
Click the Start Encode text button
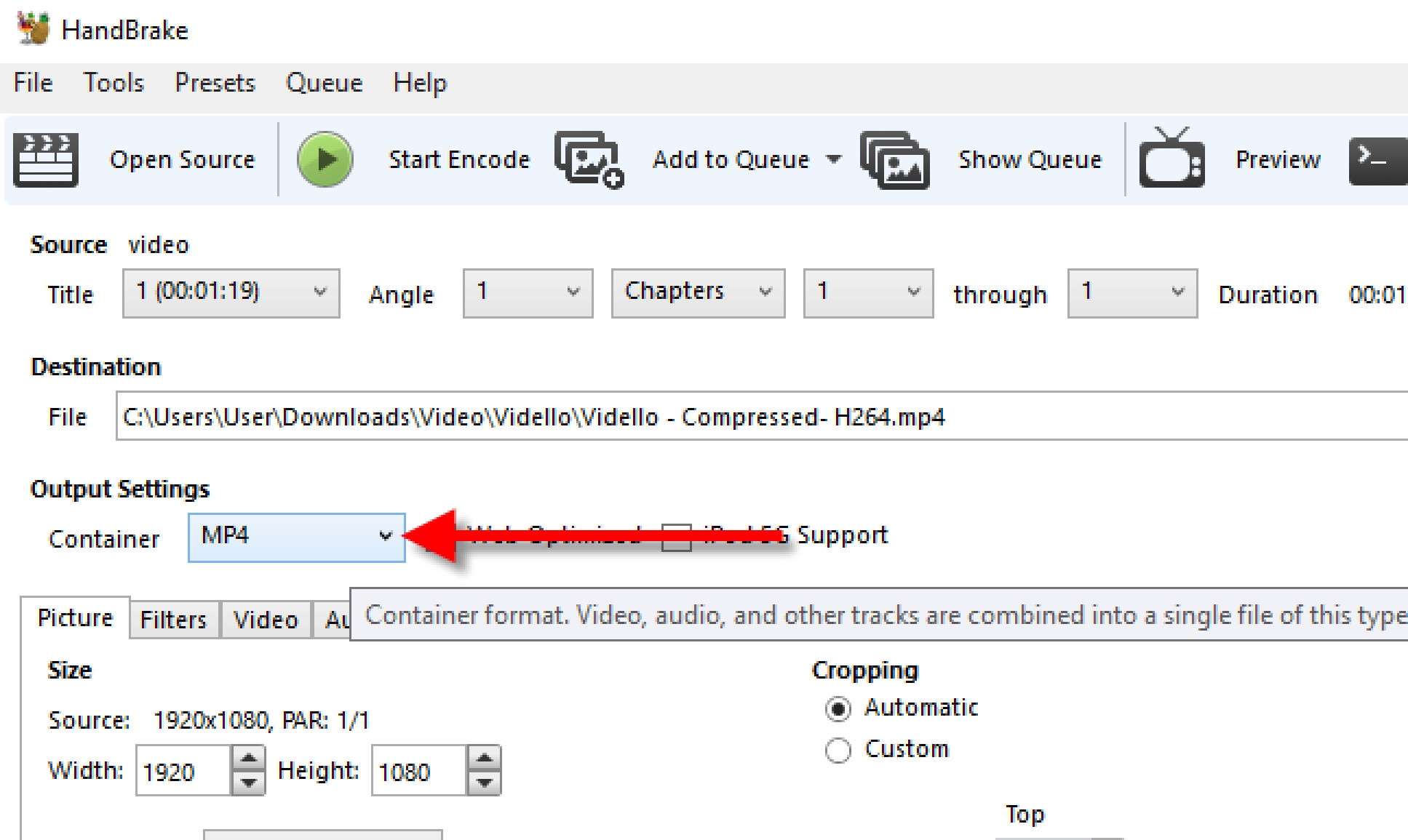click(458, 159)
